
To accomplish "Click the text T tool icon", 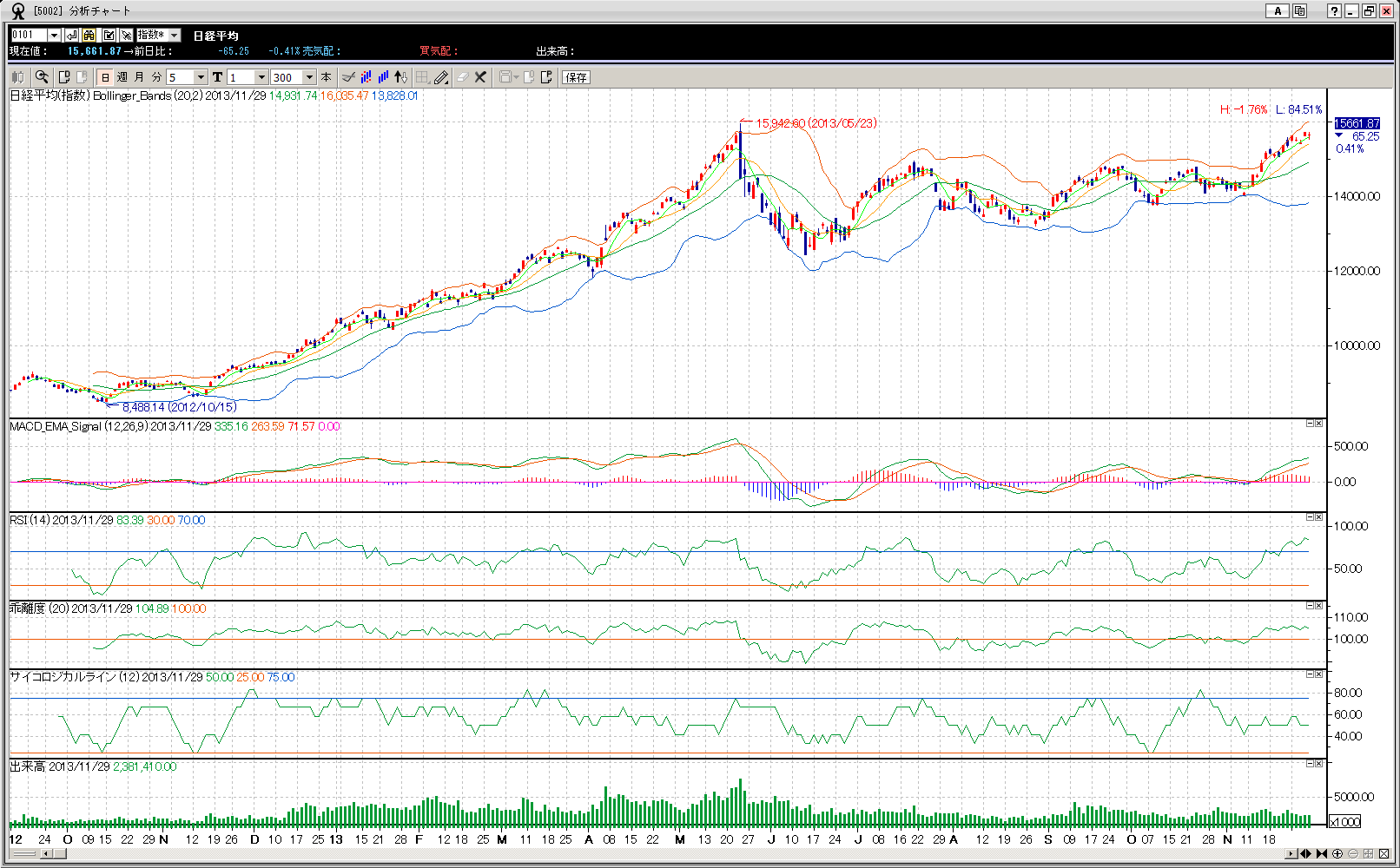I will pos(217,77).
